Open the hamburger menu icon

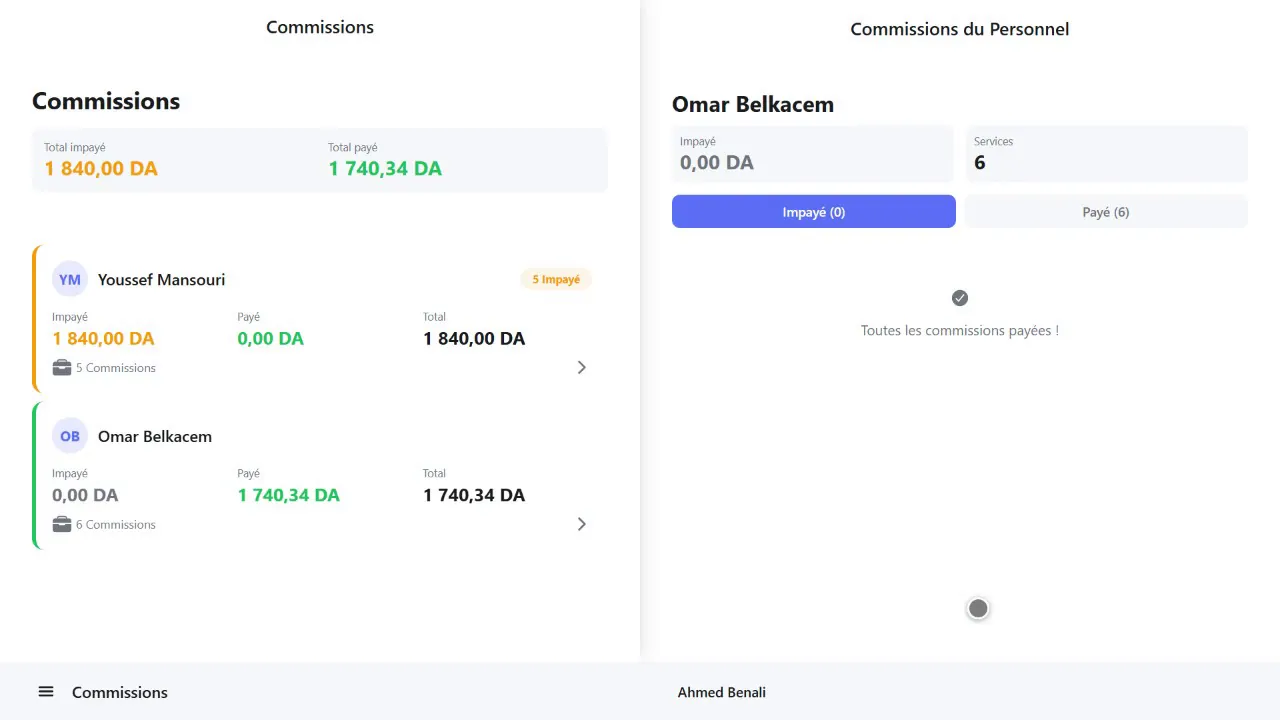pos(46,692)
